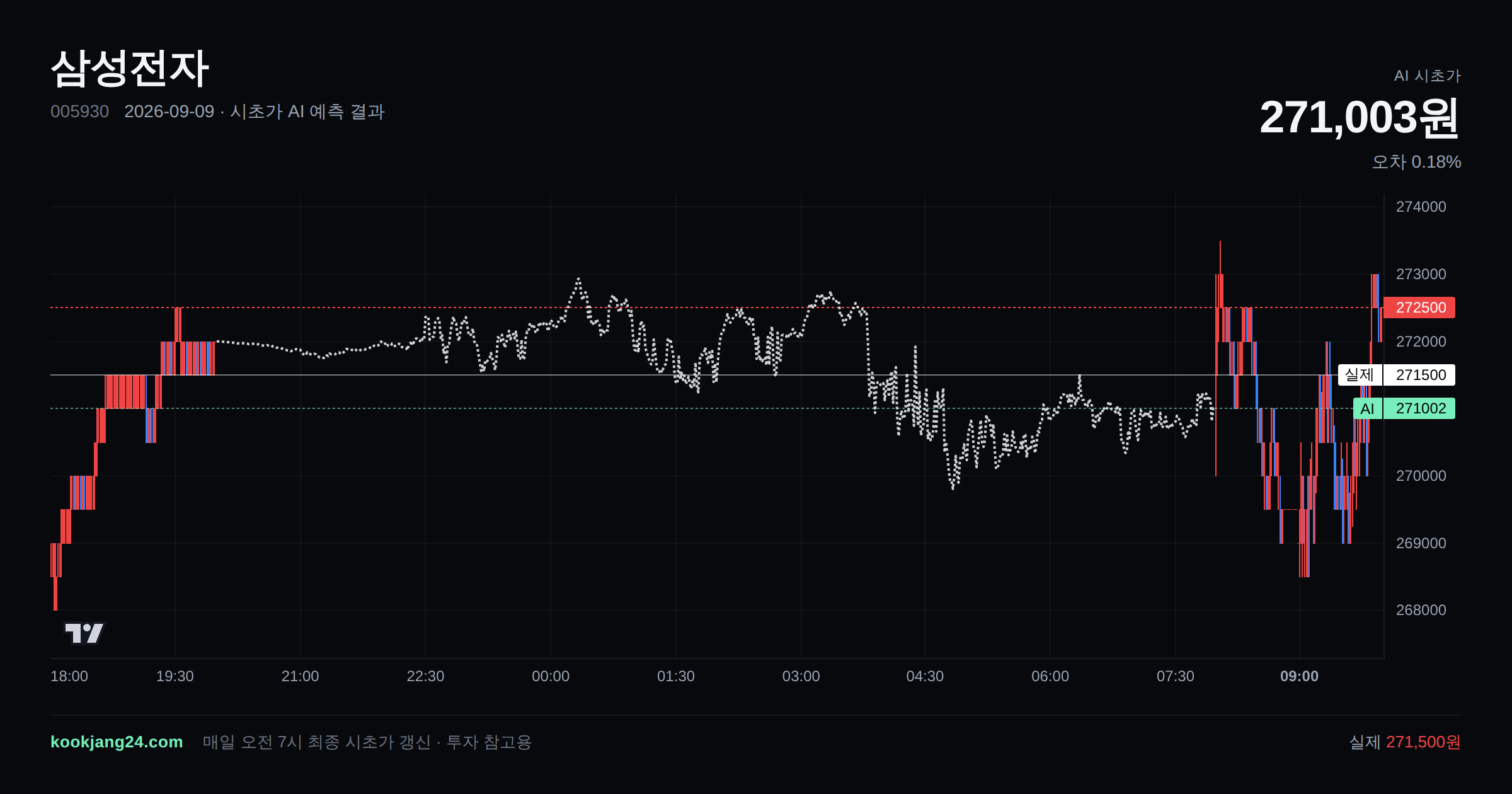Click the date text 2026-09-09
Screen dimensions: 1512x794
(169, 112)
